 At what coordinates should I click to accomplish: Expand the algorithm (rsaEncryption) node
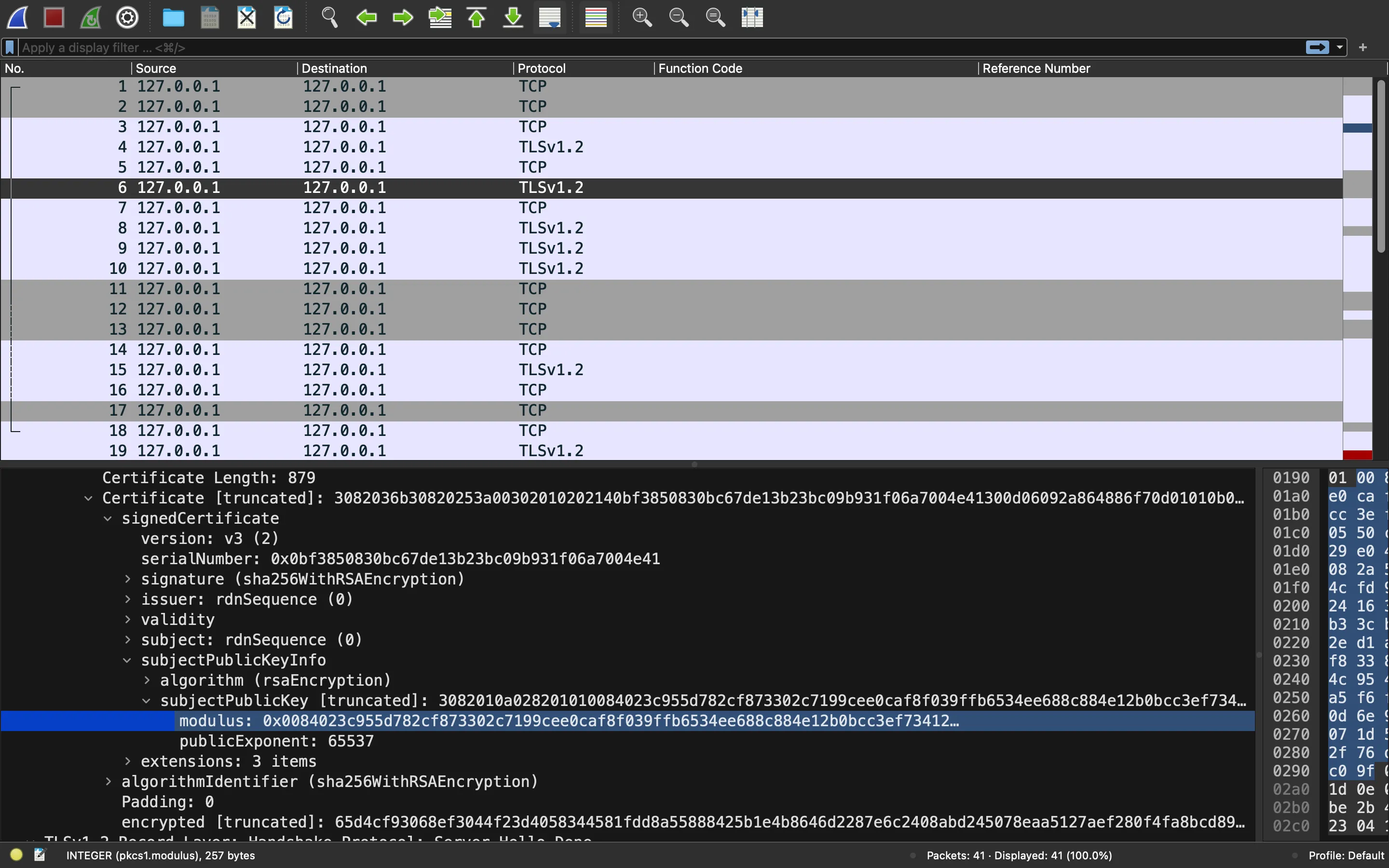147,680
